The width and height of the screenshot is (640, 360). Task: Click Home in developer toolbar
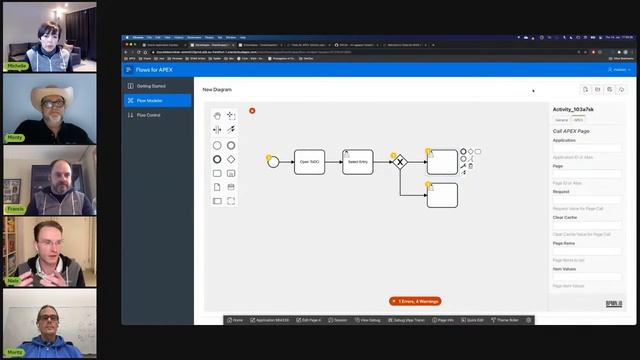coord(235,320)
